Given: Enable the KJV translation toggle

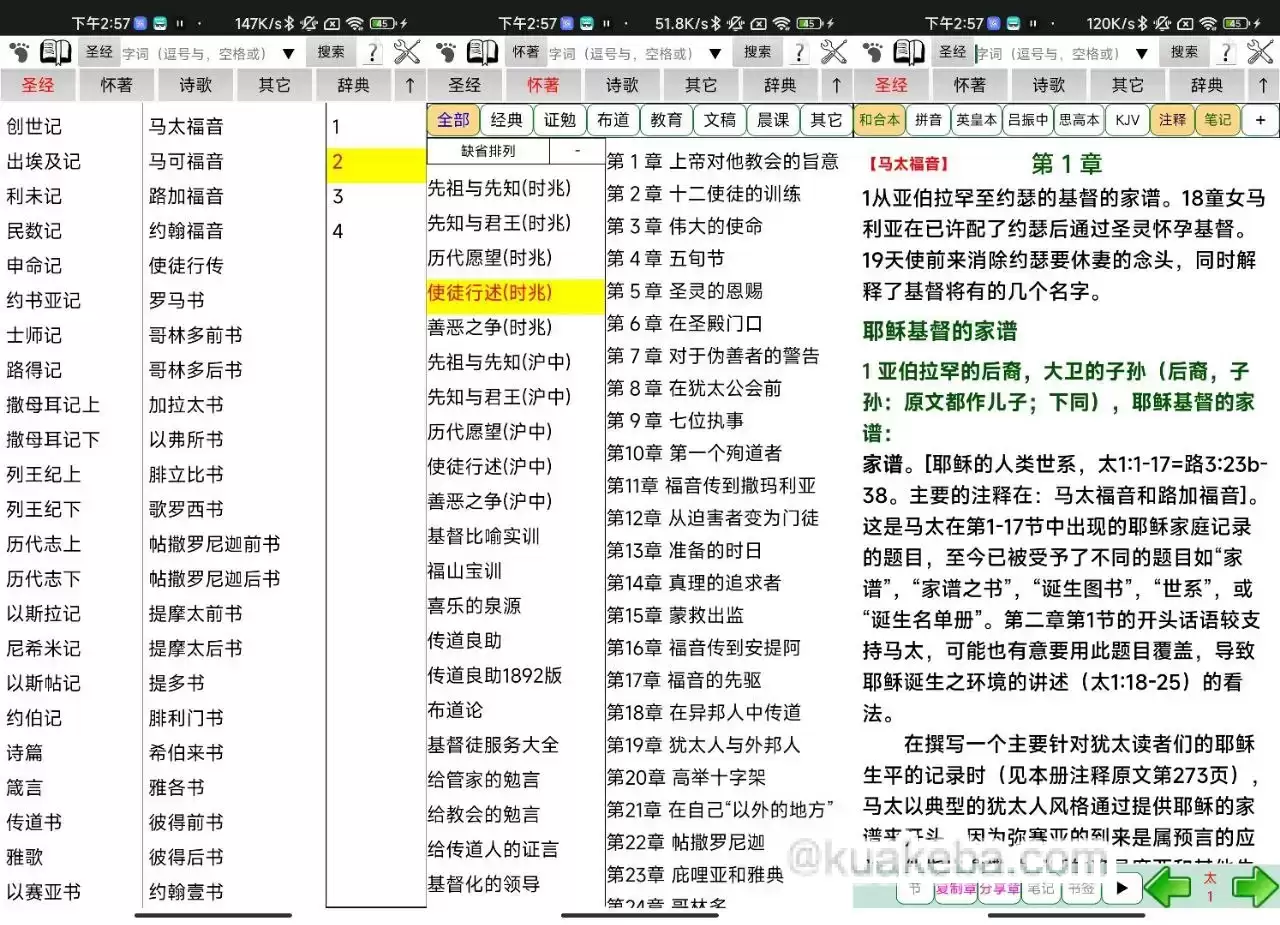Looking at the screenshot, I should click(1127, 120).
